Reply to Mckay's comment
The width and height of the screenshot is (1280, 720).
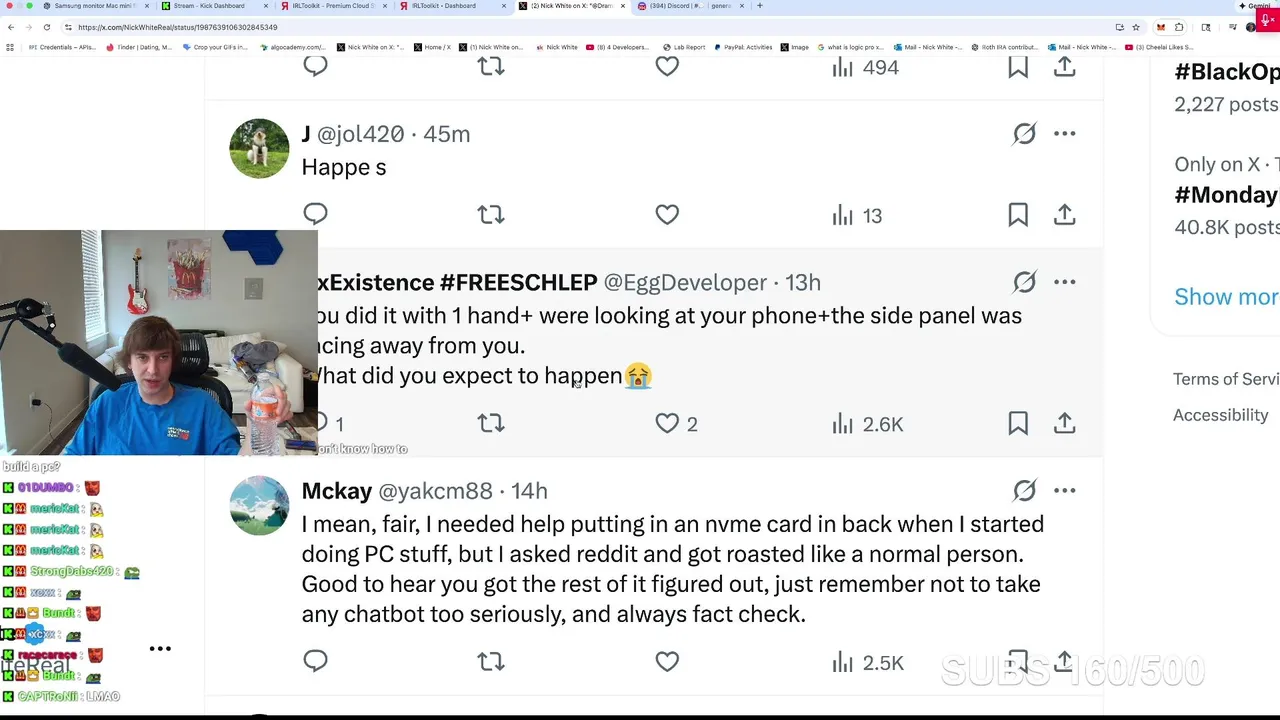tap(315, 662)
